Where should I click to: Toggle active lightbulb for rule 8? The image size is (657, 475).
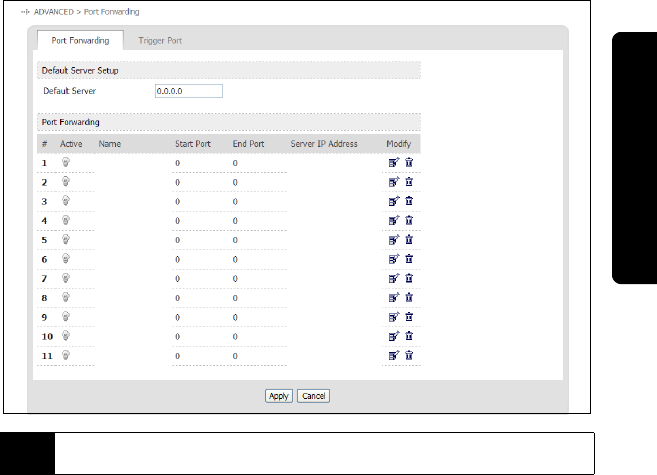(x=67, y=297)
